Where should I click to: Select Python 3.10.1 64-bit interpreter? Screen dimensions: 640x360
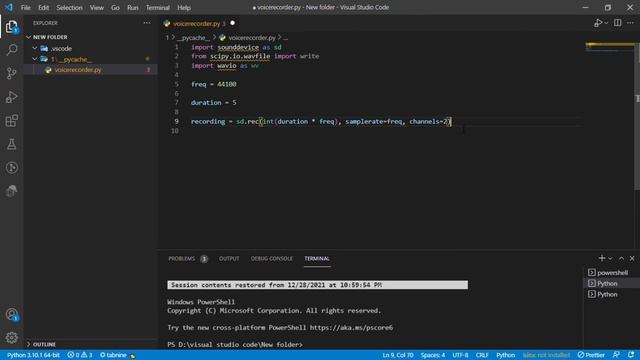(33, 355)
